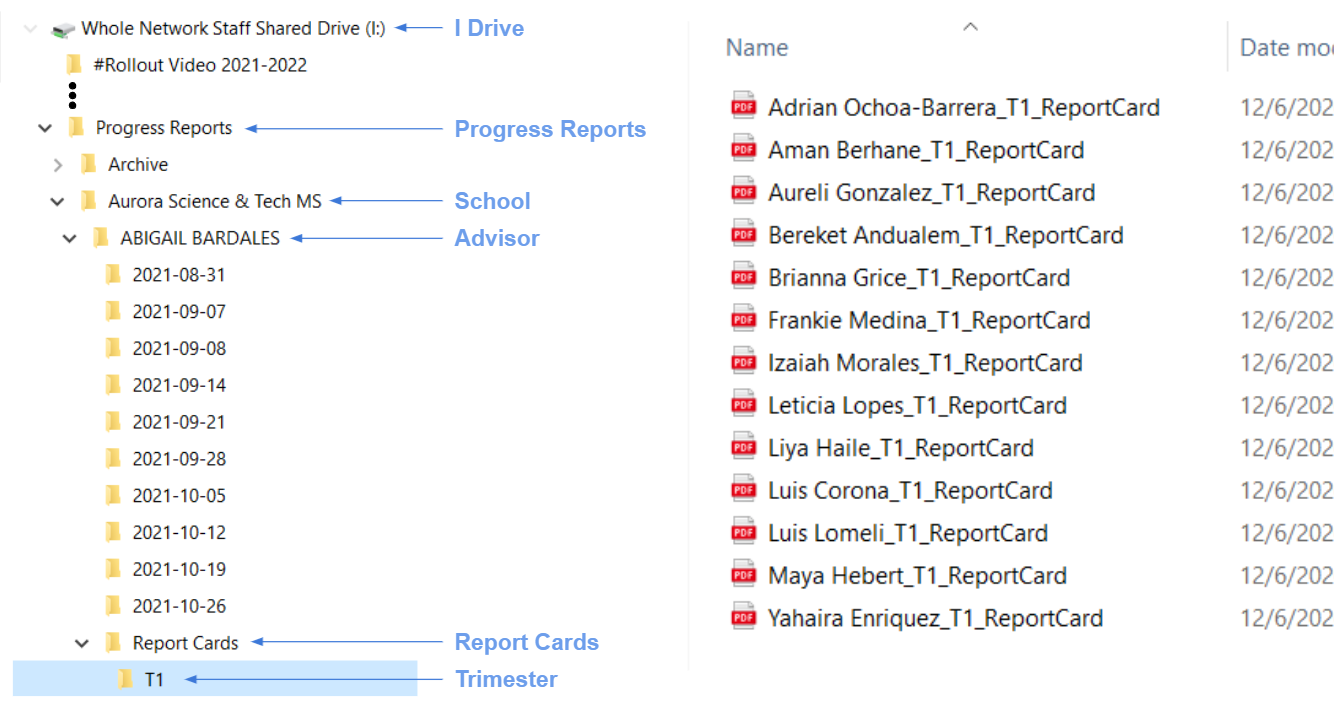Sort by the Date modified column header

[1286, 47]
